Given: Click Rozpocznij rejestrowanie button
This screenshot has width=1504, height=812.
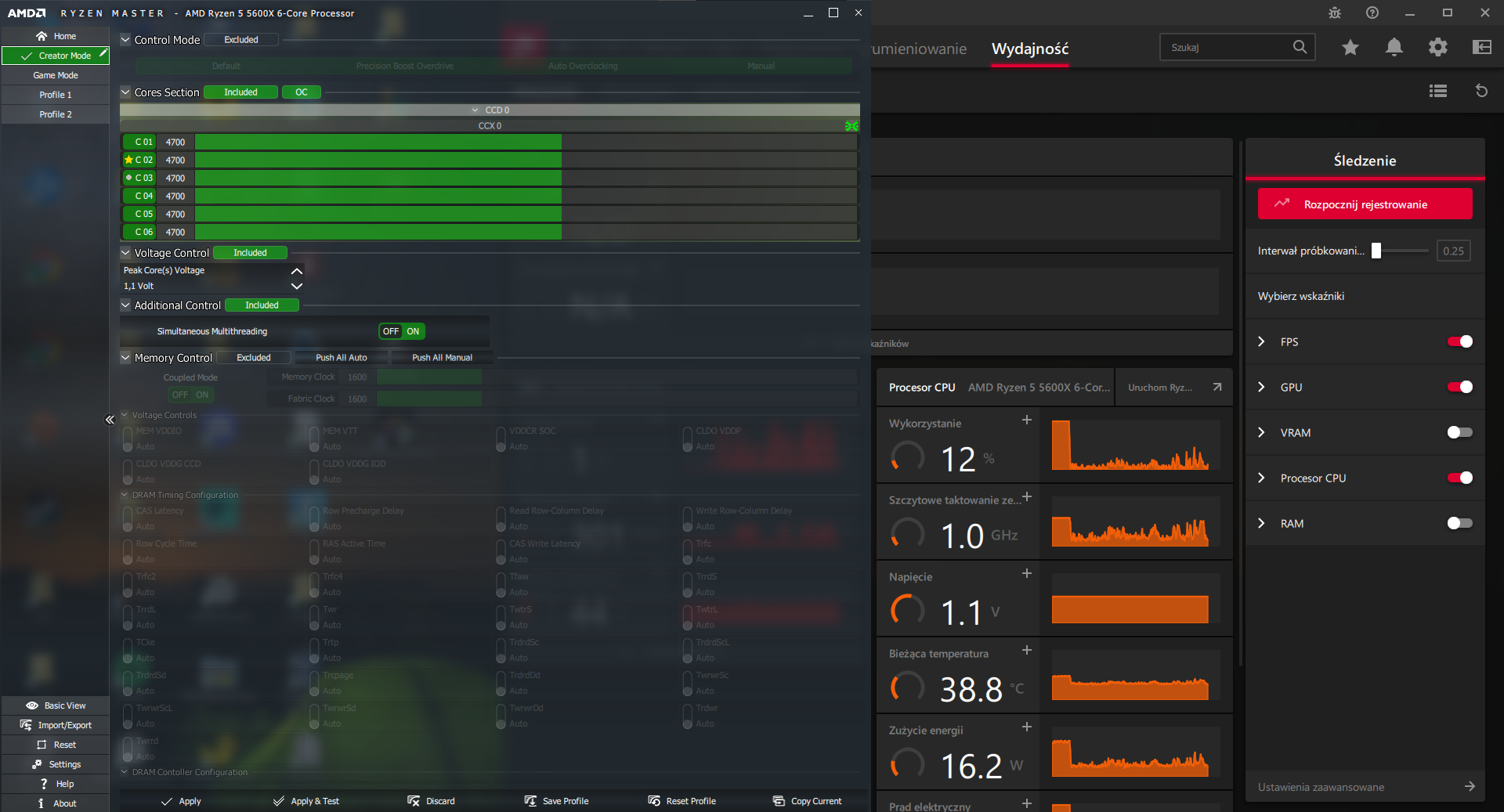Looking at the screenshot, I should click(1365, 204).
